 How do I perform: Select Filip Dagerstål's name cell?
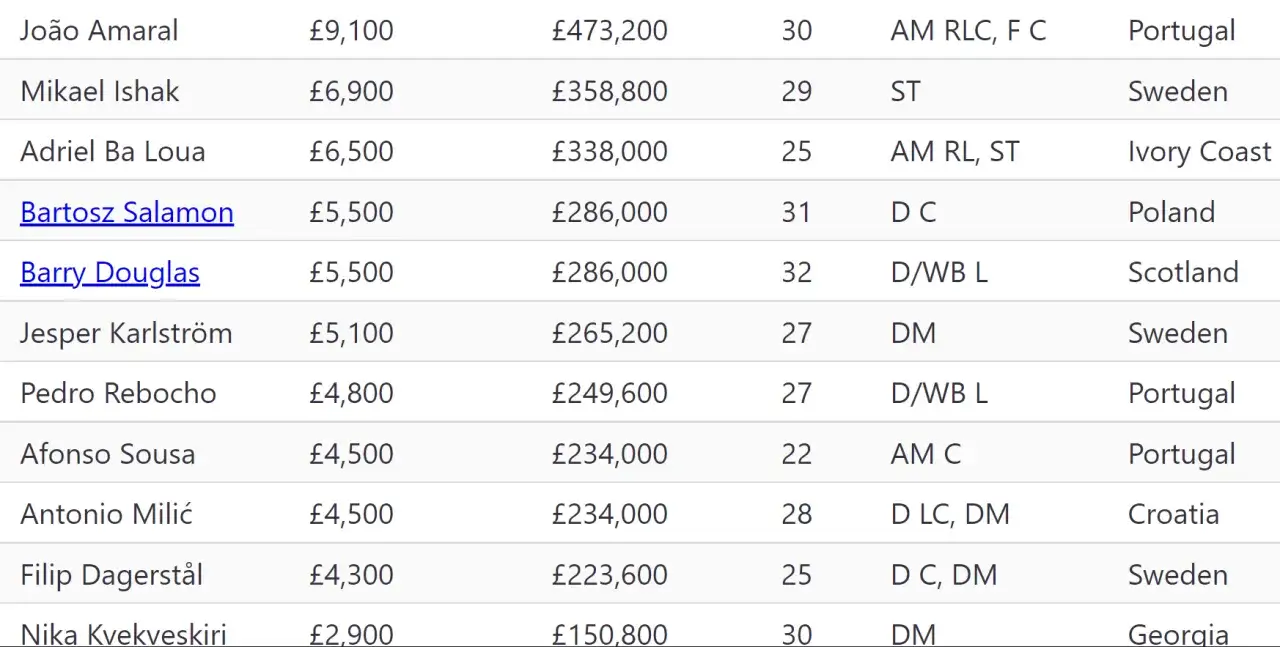[x=111, y=575]
